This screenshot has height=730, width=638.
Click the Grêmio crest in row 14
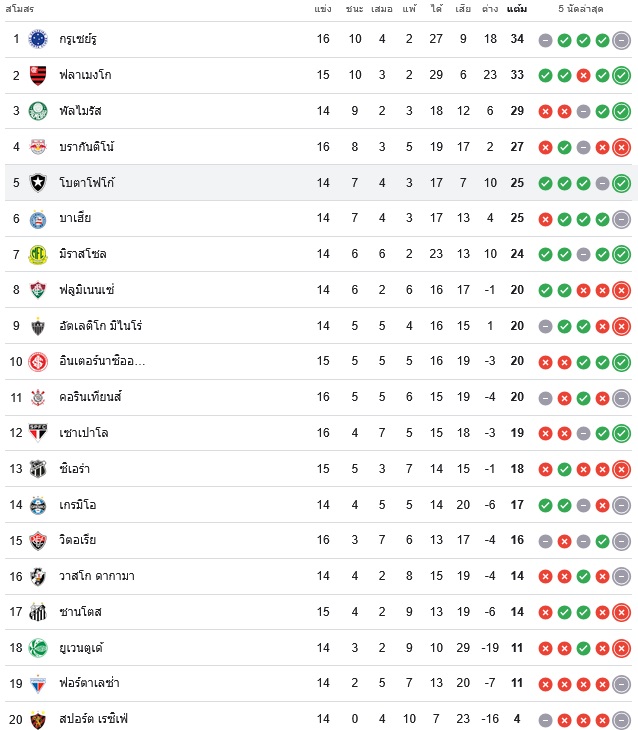pos(38,505)
